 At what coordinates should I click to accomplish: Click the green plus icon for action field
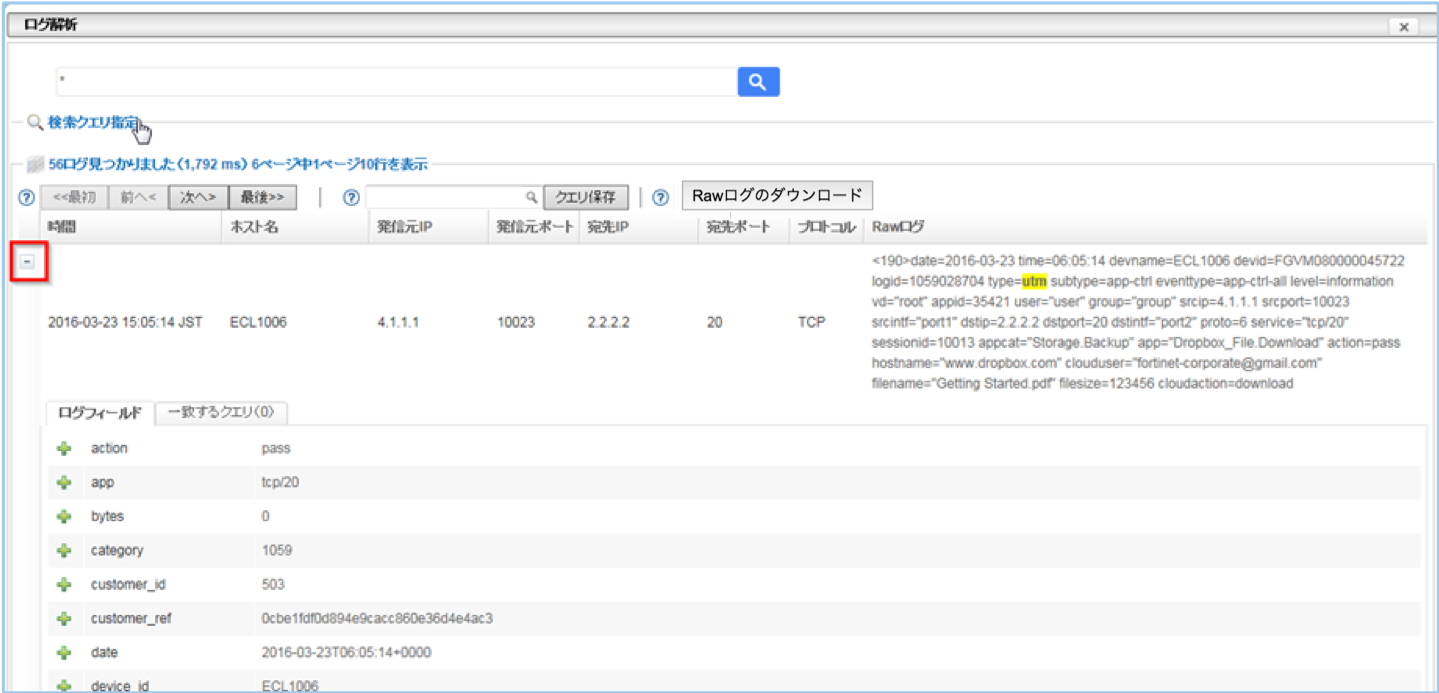tap(65, 449)
